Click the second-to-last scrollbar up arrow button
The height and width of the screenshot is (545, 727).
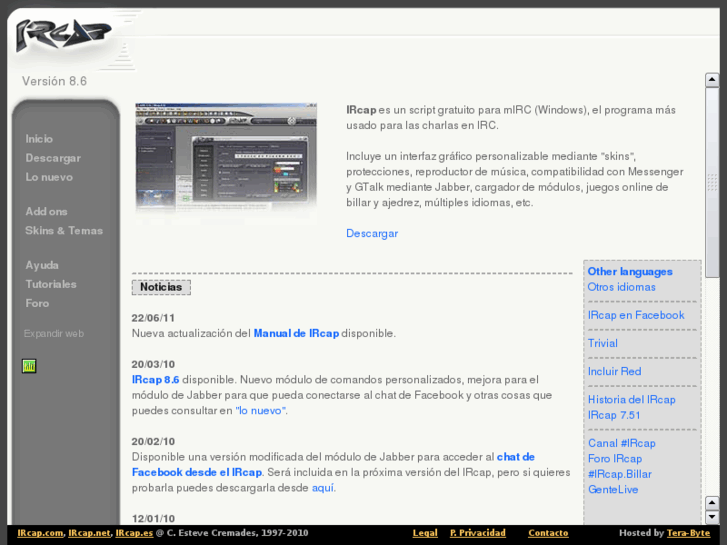[x=712, y=503]
